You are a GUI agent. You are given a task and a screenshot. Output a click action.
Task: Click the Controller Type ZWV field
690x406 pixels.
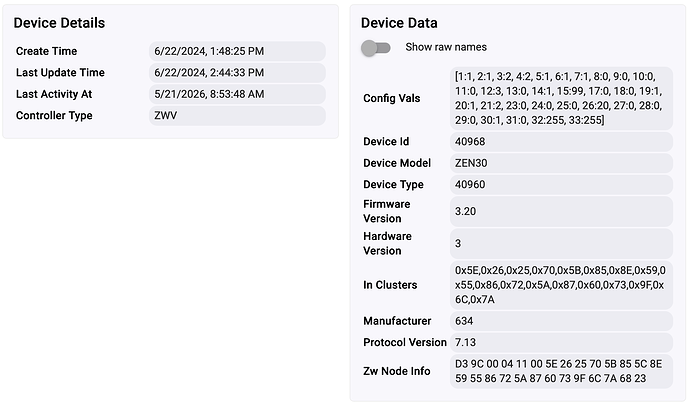(237, 116)
